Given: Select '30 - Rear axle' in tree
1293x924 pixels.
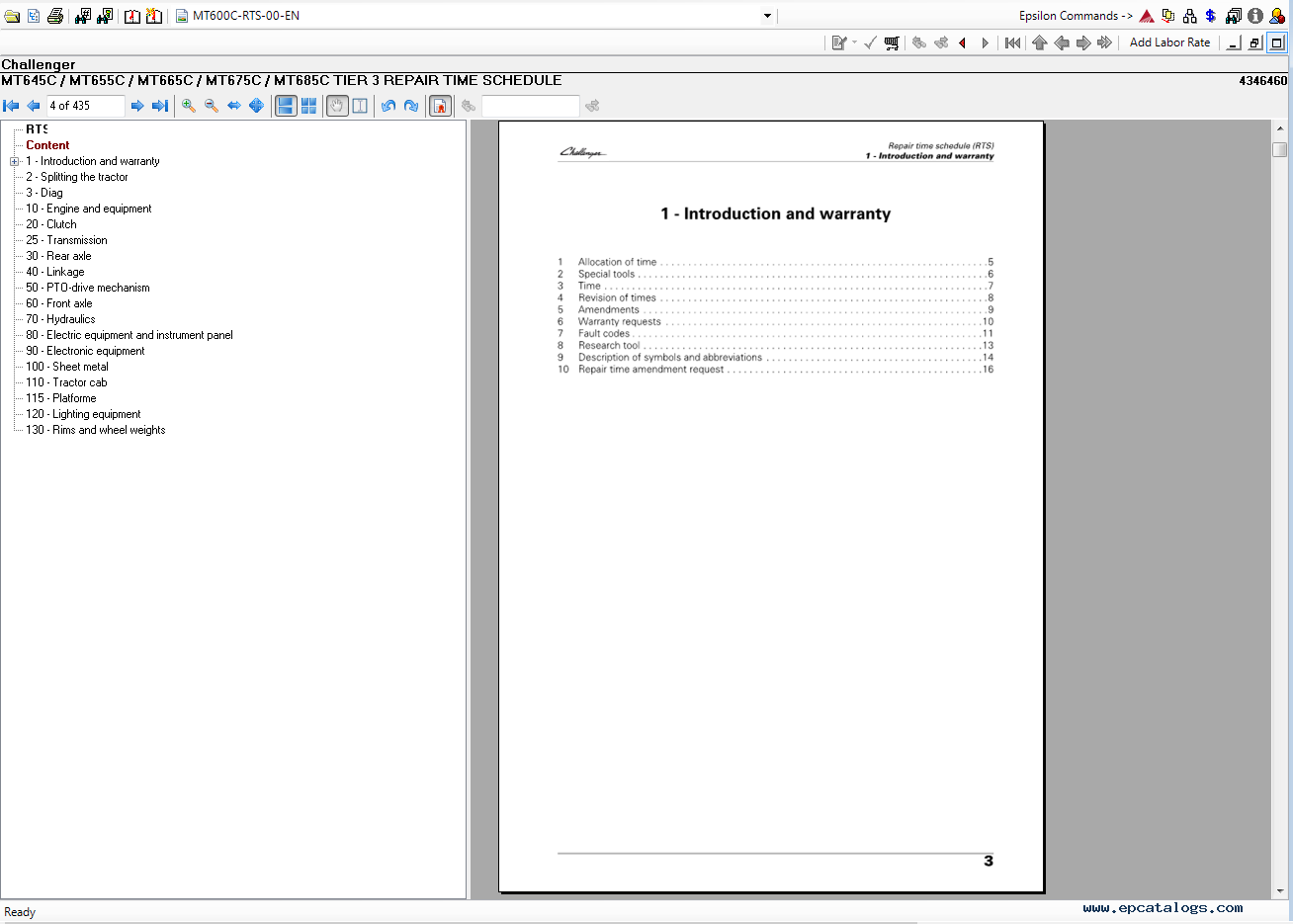Looking at the screenshot, I should 58,256.
